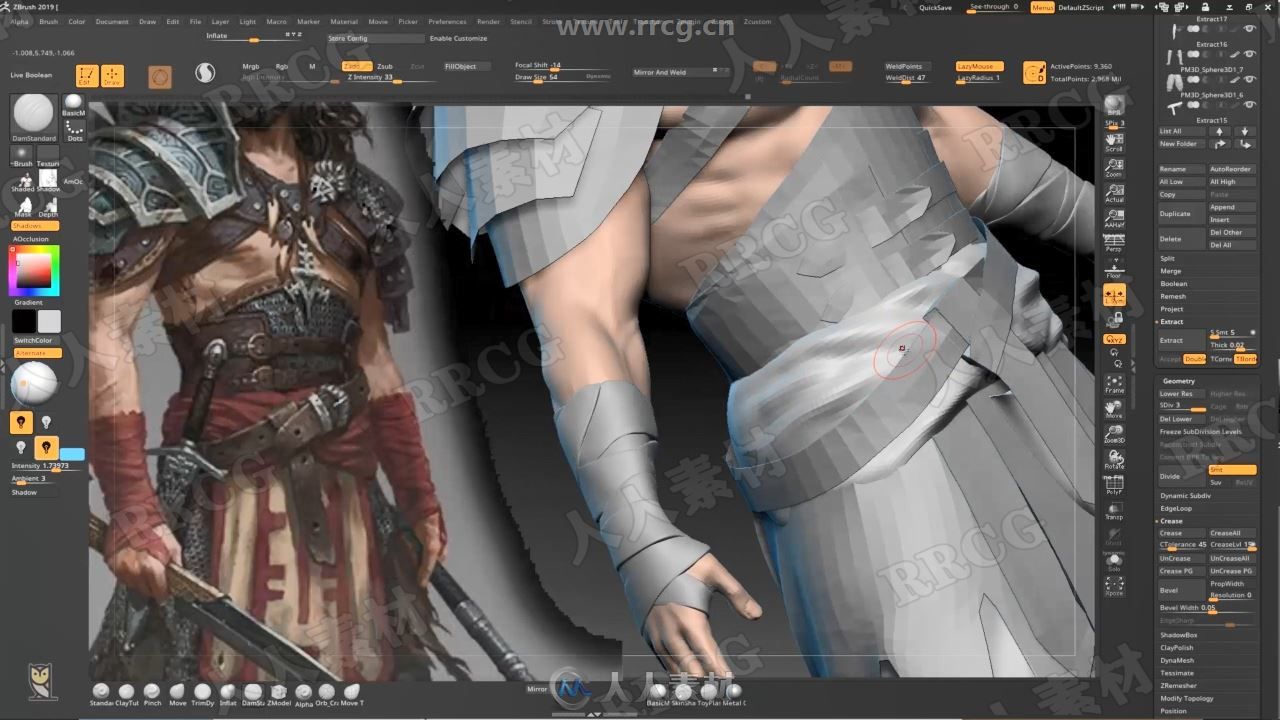1280x720 pixels.
Task: Open the BasicMaterial sphere selector
Action: click(x=74, y=105)
